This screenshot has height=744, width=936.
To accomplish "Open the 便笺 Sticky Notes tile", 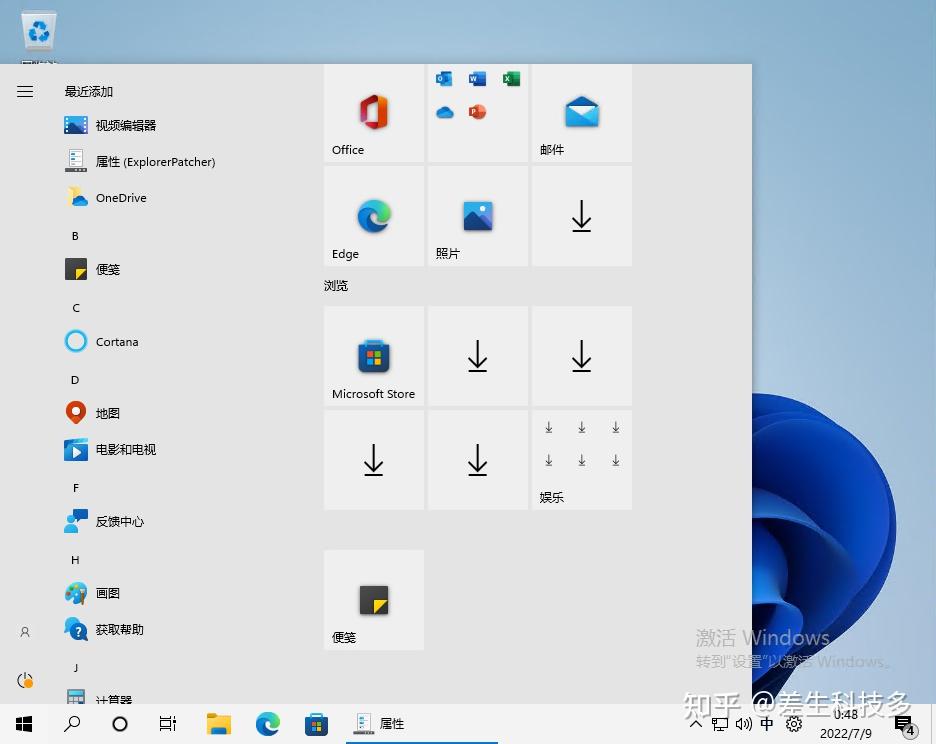I will coord(373,599).
